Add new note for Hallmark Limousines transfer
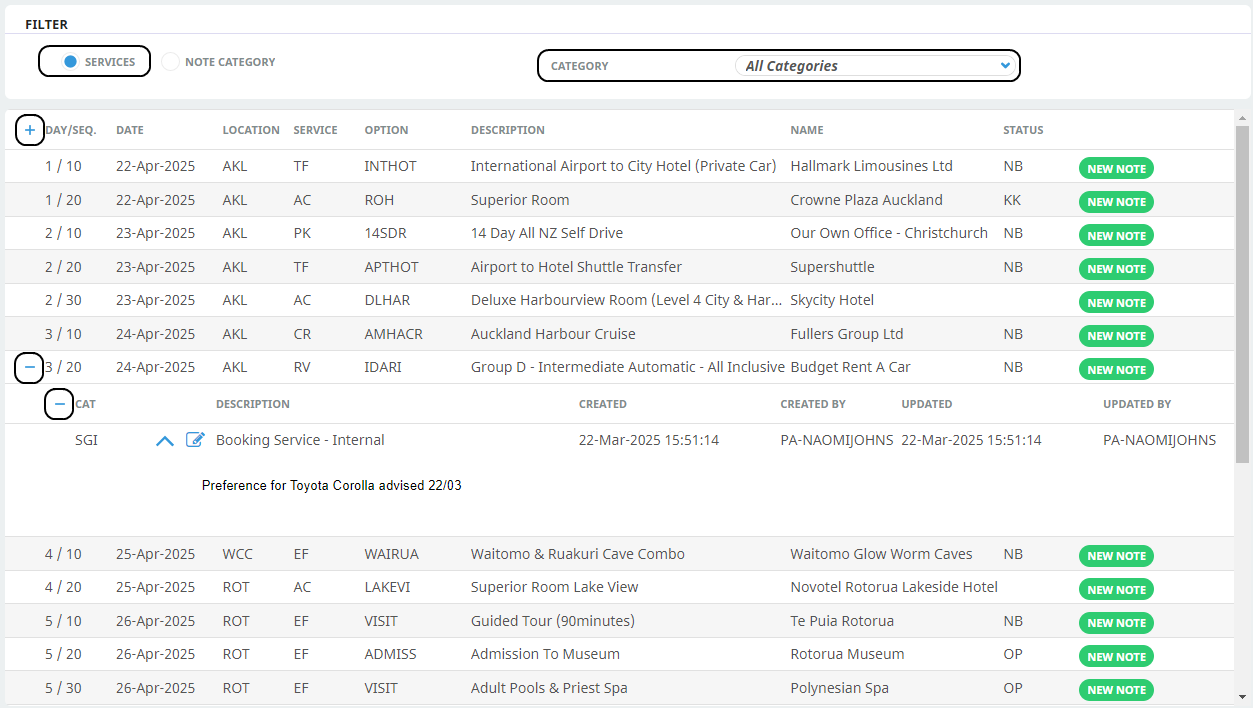This screenshot has width=1253, height=708. (x=1116, y=169)
